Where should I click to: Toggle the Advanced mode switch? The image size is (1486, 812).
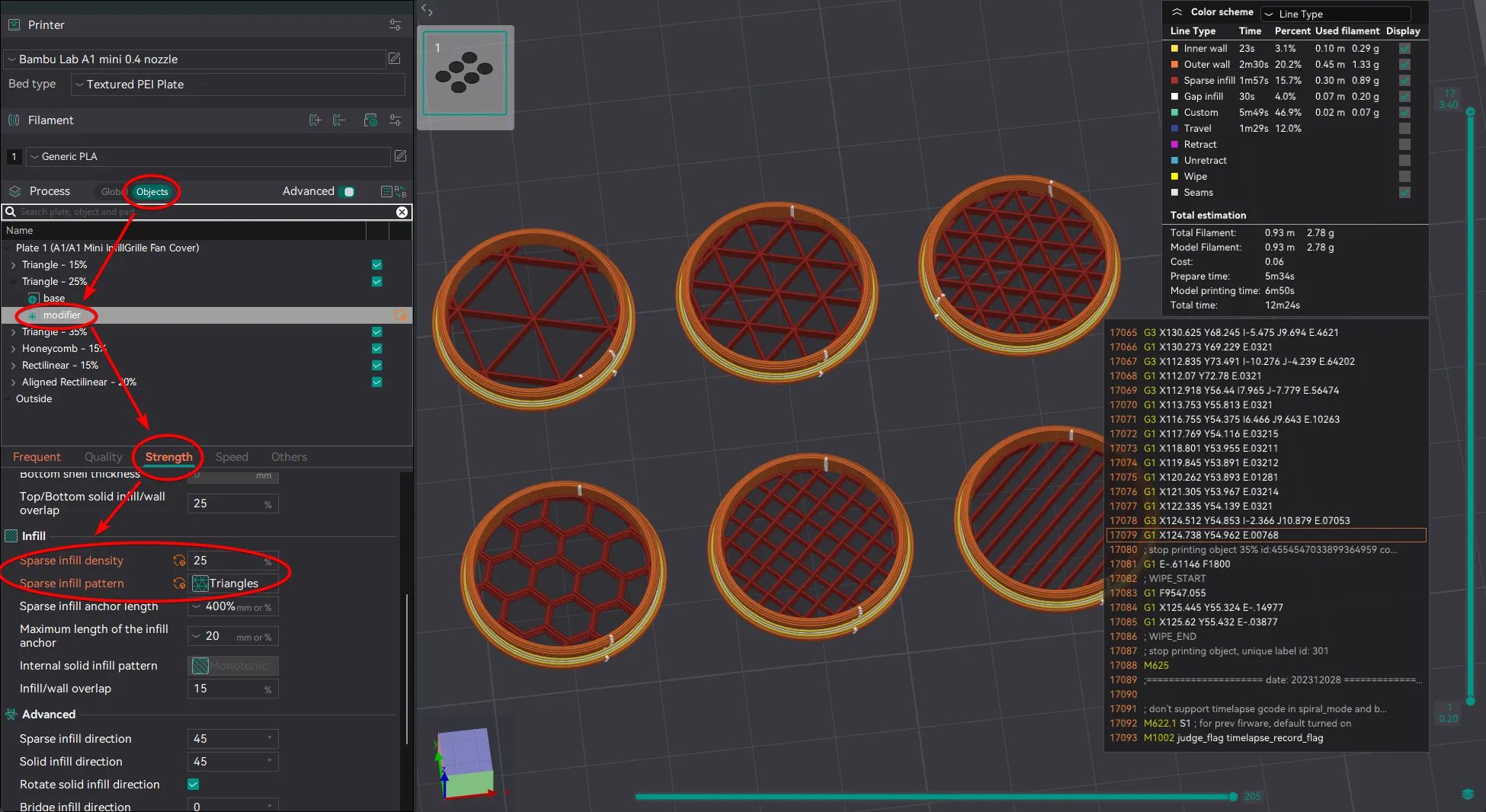pos(348,191)
